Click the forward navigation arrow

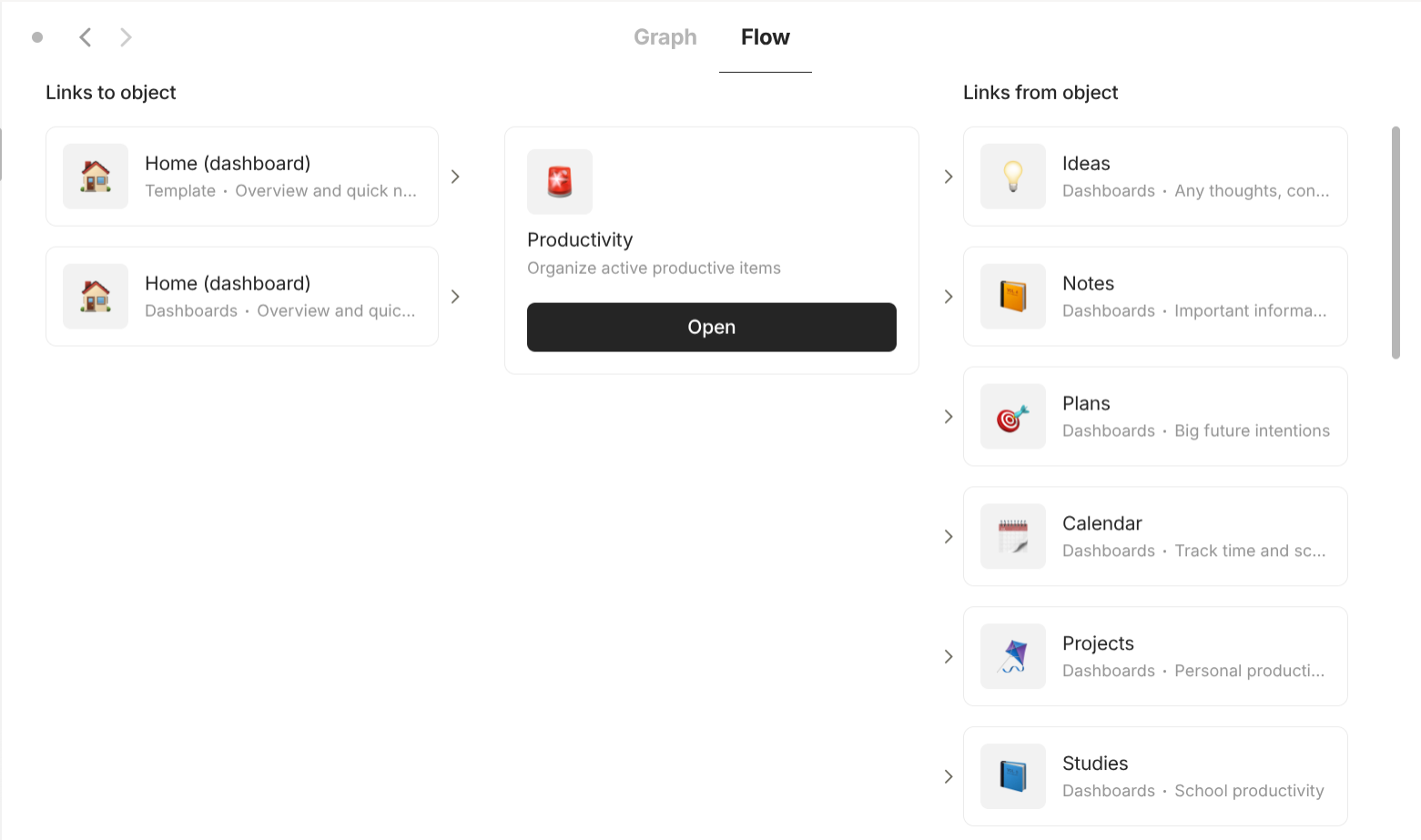[x=125, y=36]
